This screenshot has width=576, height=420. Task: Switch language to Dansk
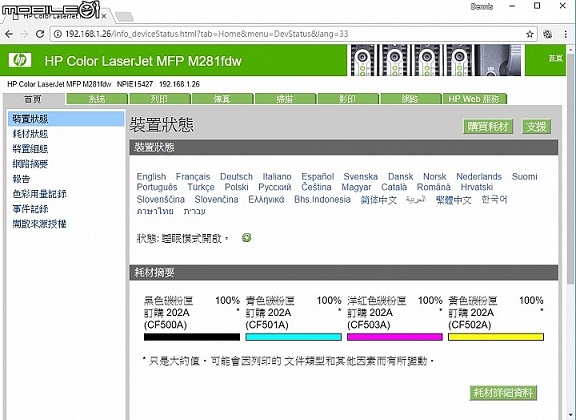point(400,177)
